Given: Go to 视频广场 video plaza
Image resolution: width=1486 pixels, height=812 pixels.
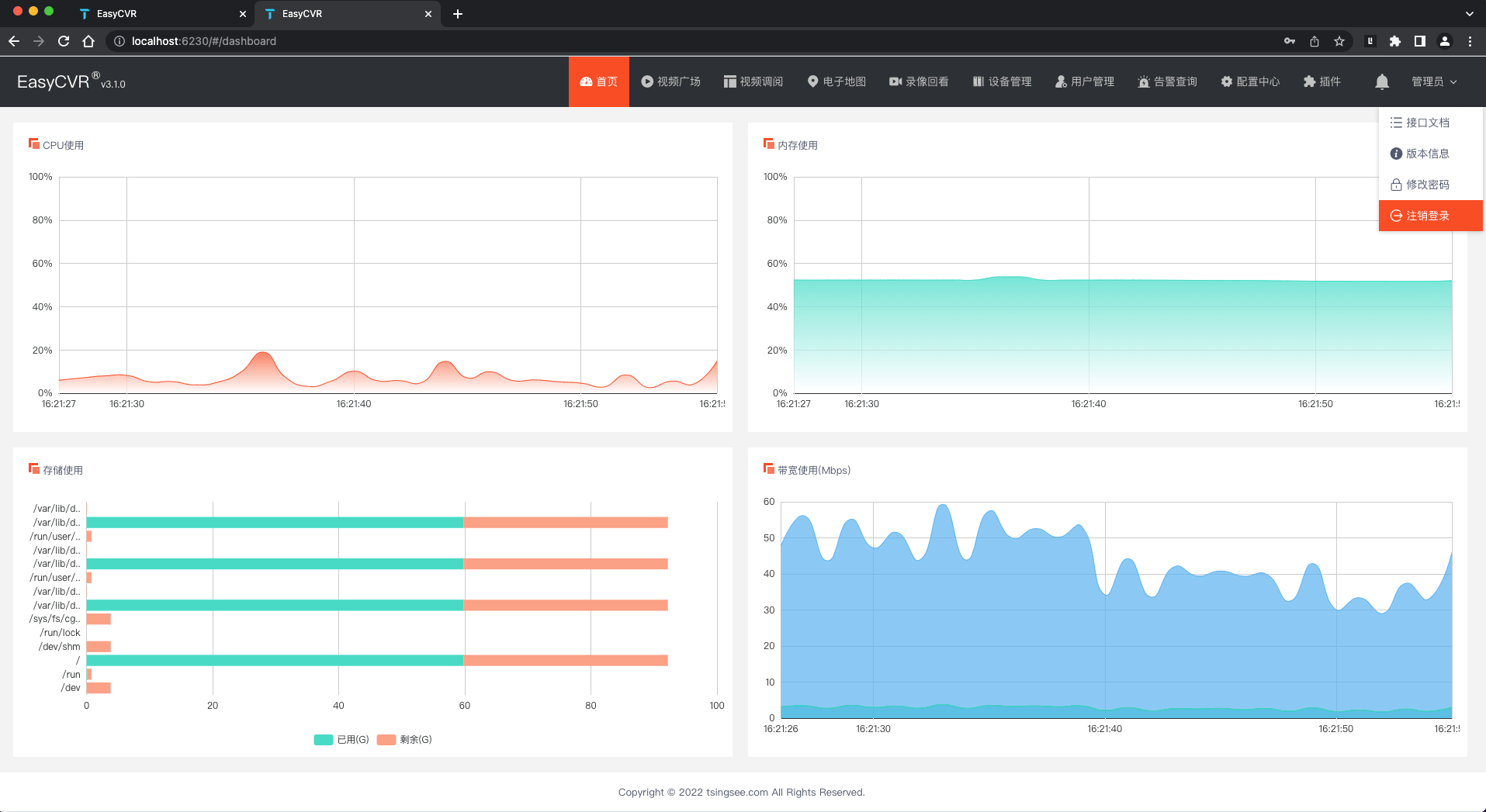Looking at the screenshot, I should pos(670,81).
